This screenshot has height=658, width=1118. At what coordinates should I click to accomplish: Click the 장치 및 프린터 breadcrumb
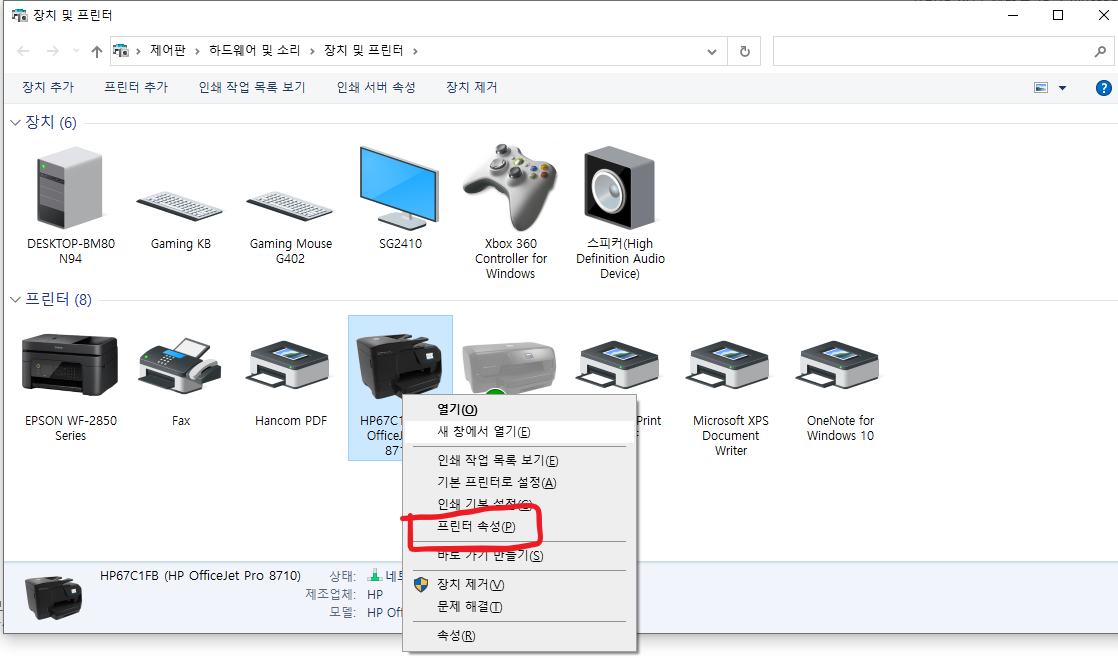[364, 51]
